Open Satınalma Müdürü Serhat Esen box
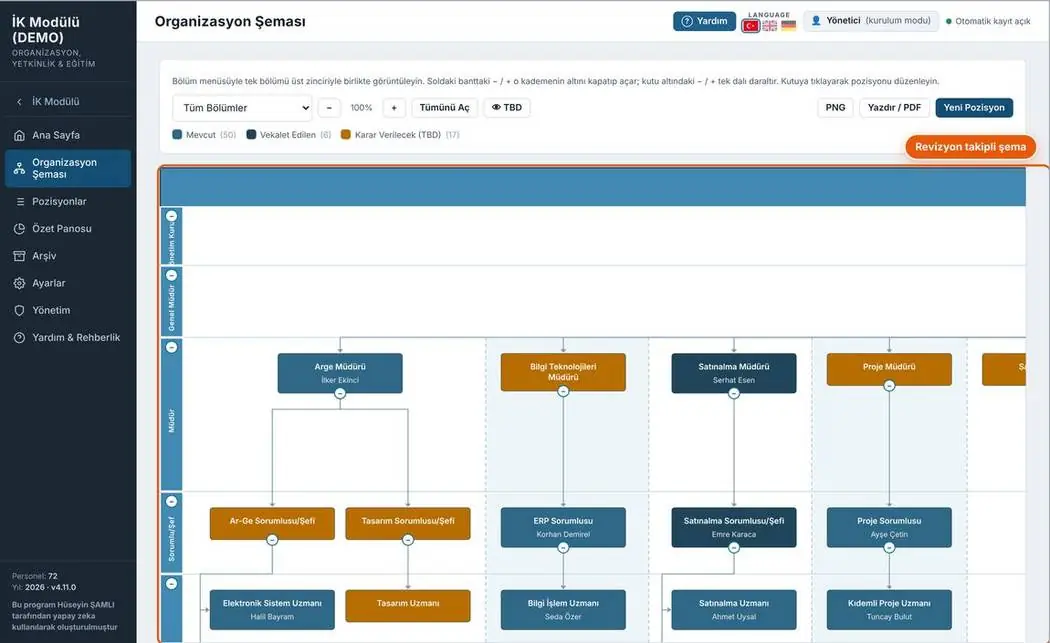The height and width of the screenshot is (643, 1050). 734,373
